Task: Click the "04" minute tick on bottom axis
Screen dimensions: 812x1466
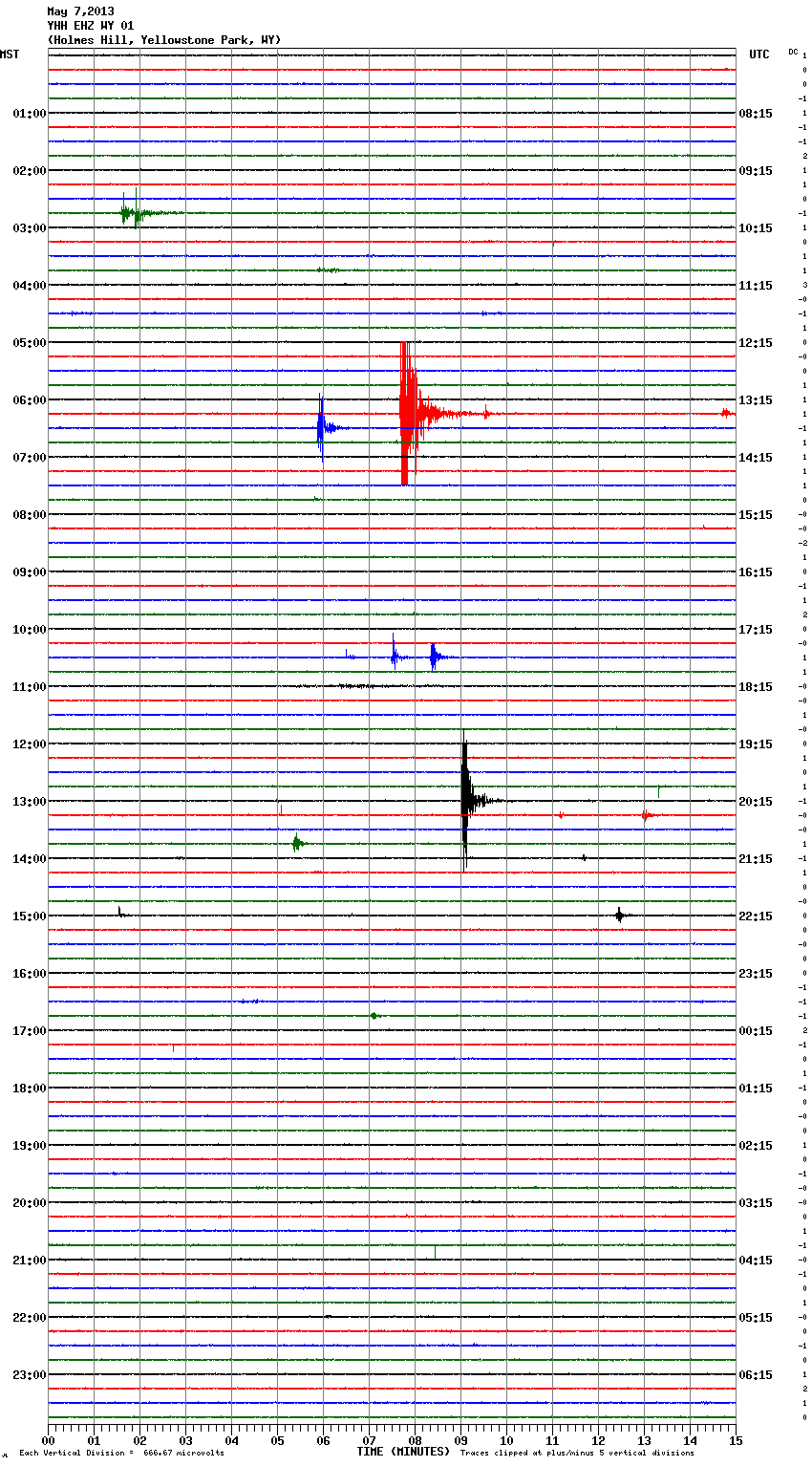Action: [231, 1440]
